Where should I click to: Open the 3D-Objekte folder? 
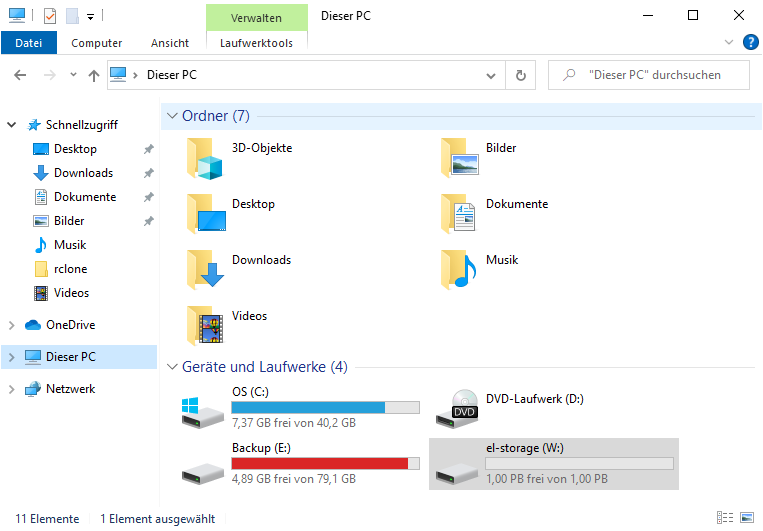209,158
